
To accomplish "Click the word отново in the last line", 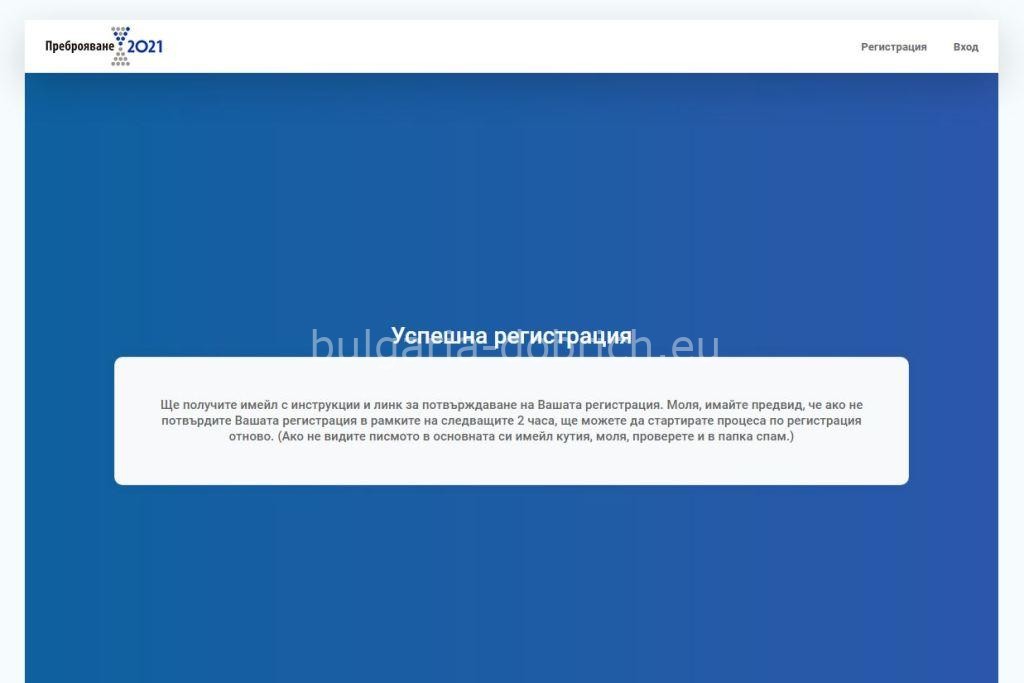I will (x=251, y=436).
